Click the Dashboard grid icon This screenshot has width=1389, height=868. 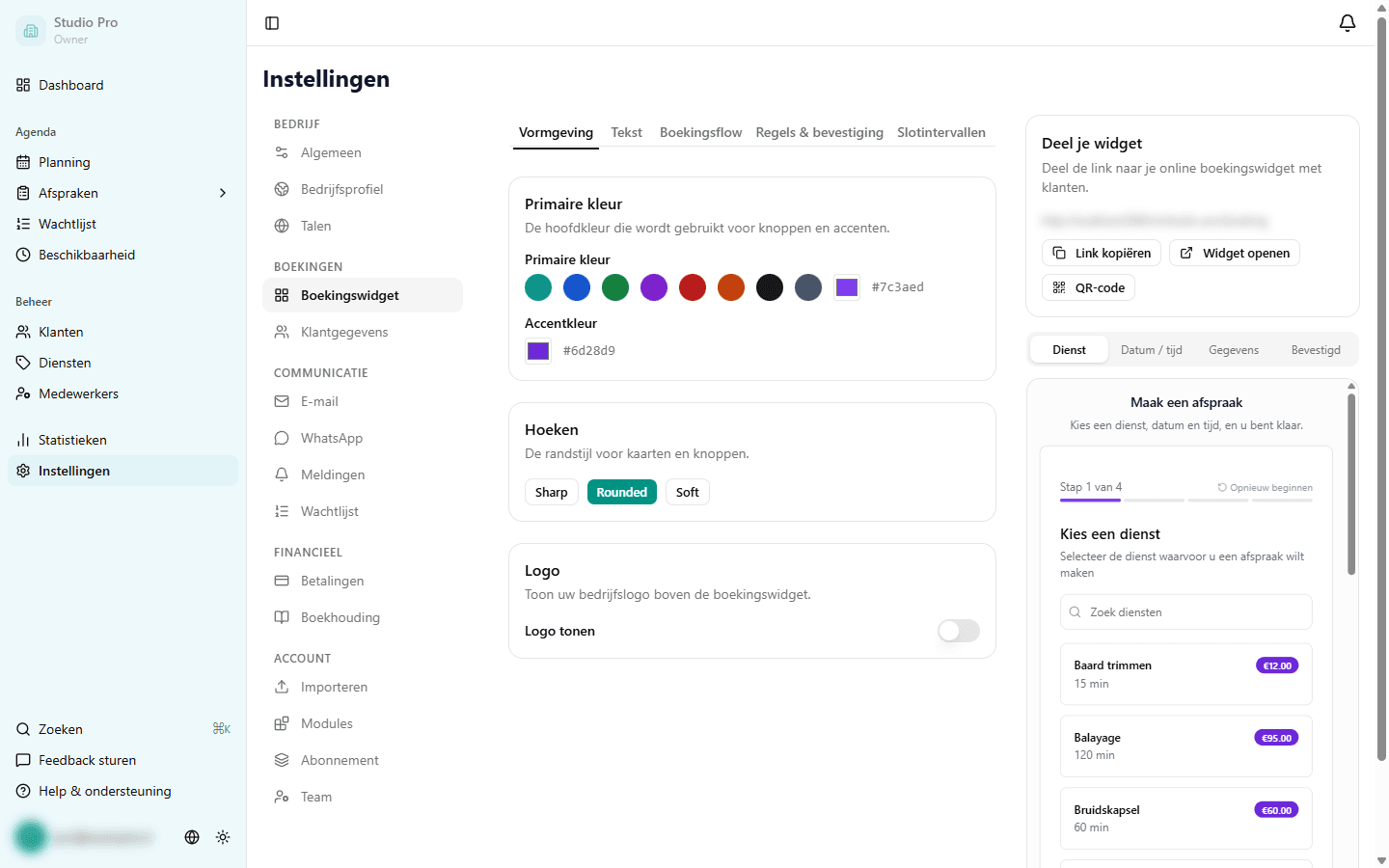pos(23,85)
